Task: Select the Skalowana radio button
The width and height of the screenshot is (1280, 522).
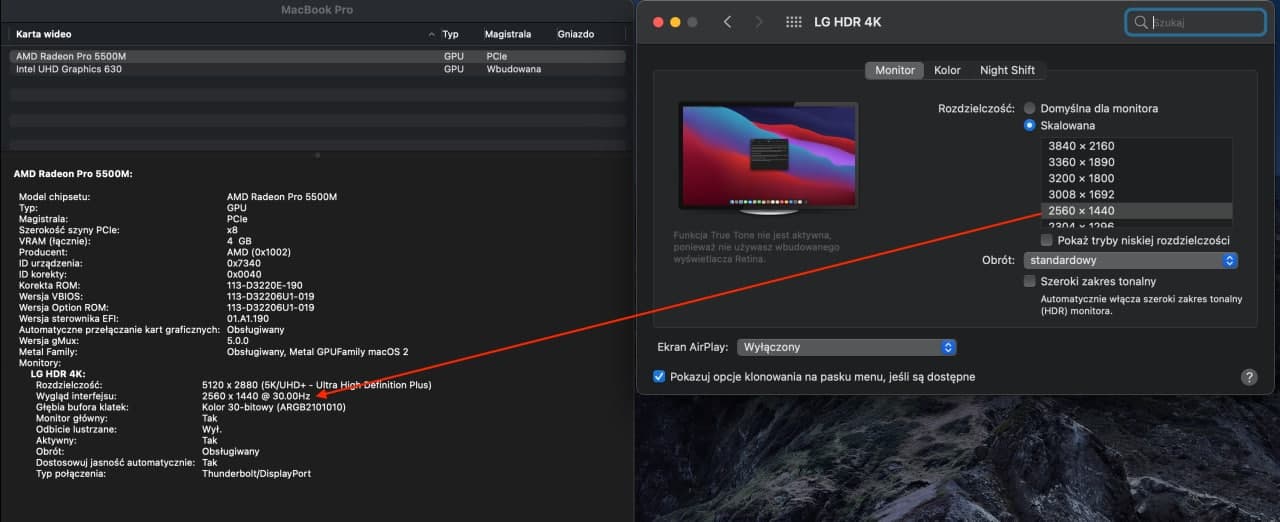Action: click(1029, 126)
